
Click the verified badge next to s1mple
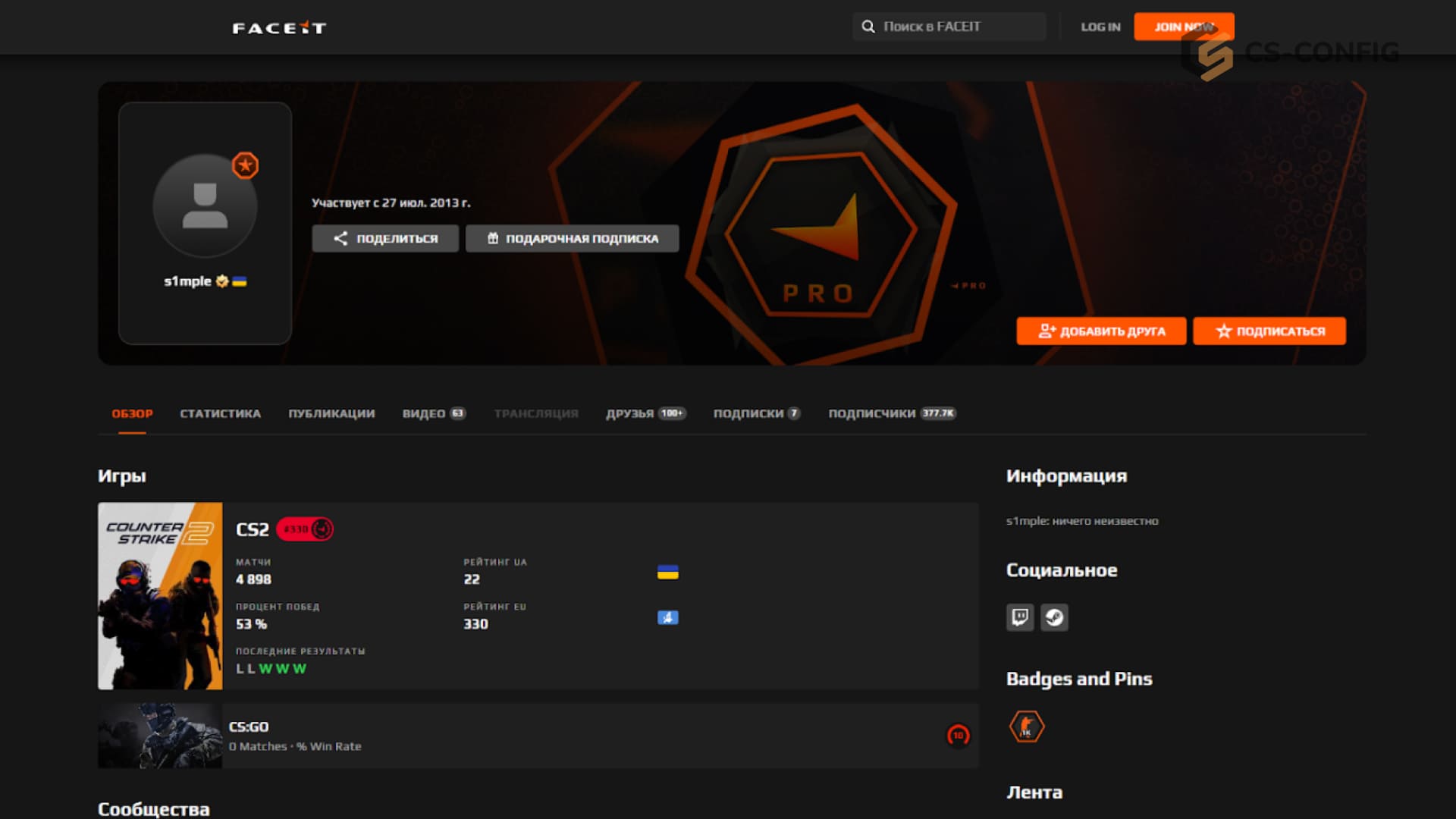pyautogui.click(x=222, y=281)
